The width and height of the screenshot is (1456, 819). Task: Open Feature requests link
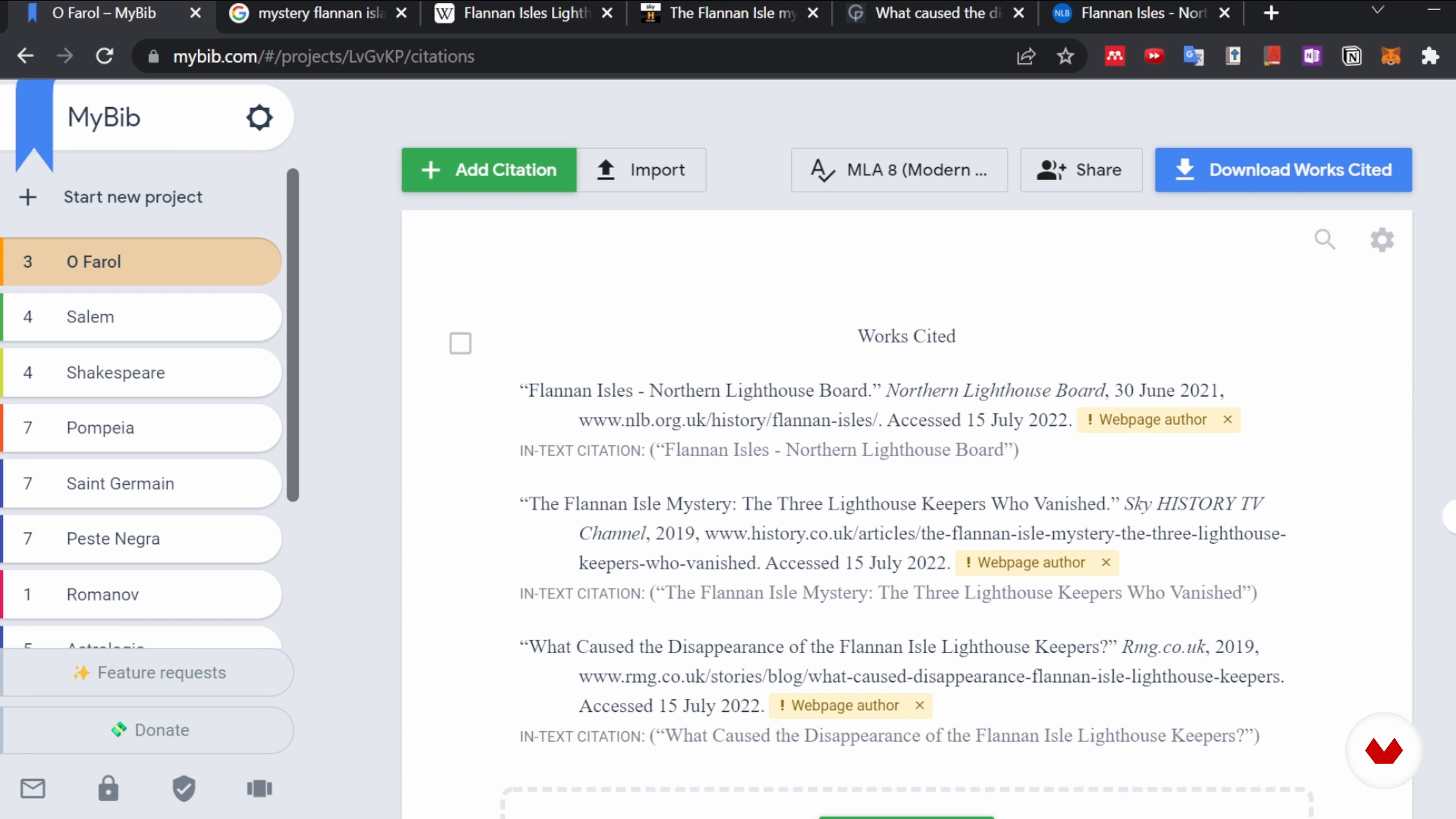pos(148,673)
